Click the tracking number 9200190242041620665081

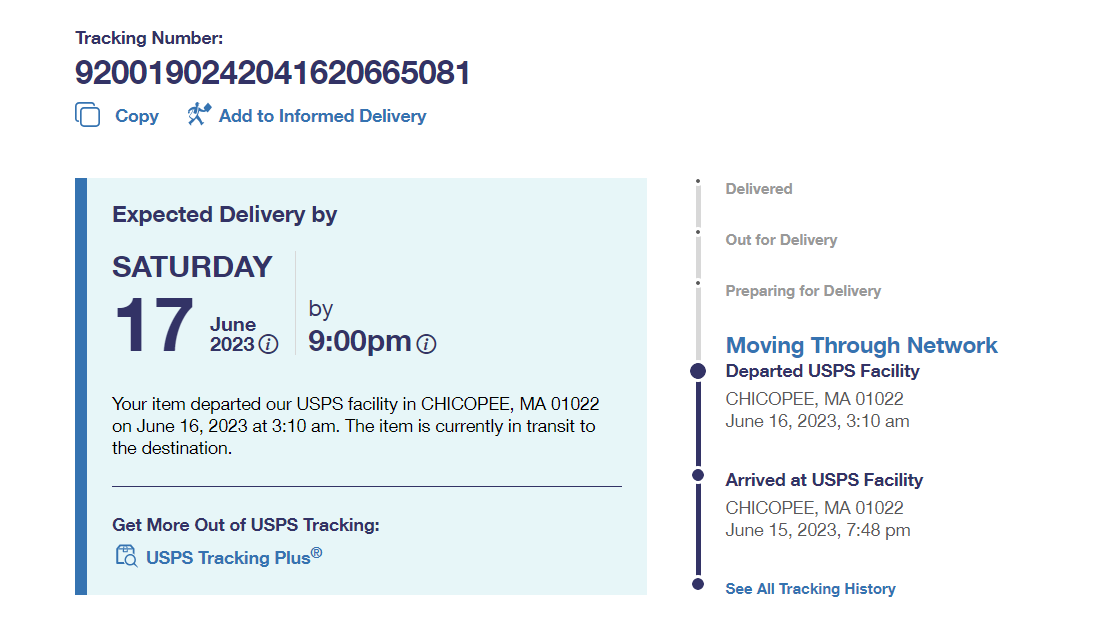point(272,73)
